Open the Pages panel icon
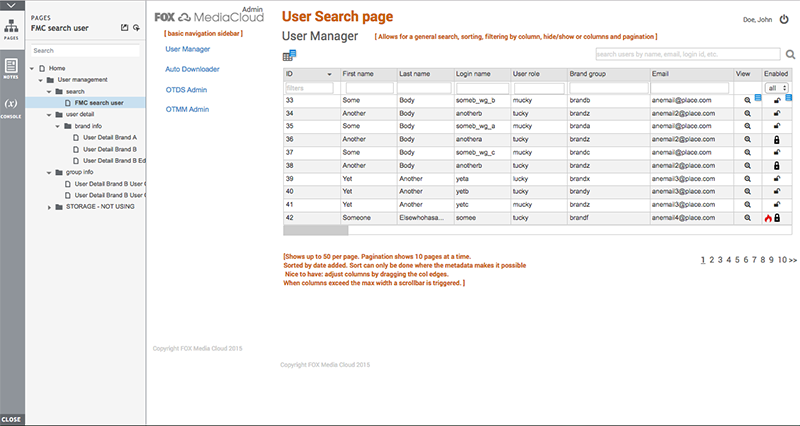Screen dimensions: 800x426 [x=11, y=27]
